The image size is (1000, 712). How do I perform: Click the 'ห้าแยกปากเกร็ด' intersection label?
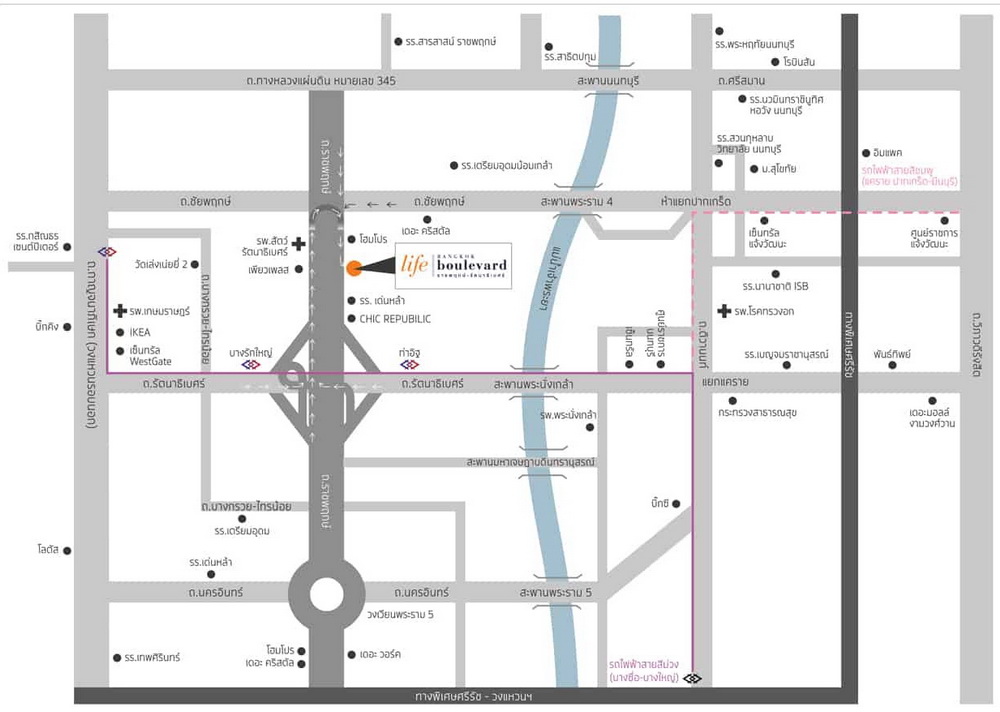click(x=696, y=202)
